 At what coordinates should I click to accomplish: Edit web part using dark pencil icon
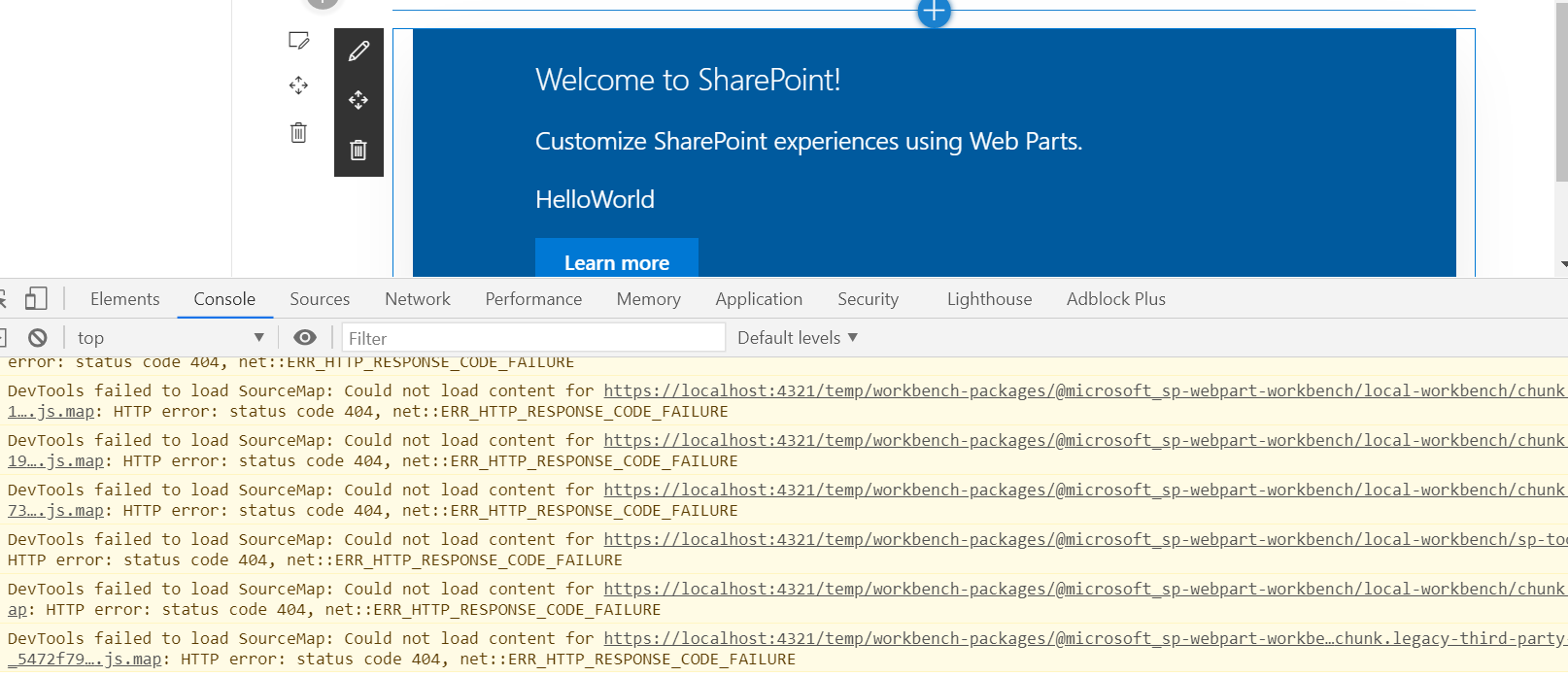click(358, 51)
